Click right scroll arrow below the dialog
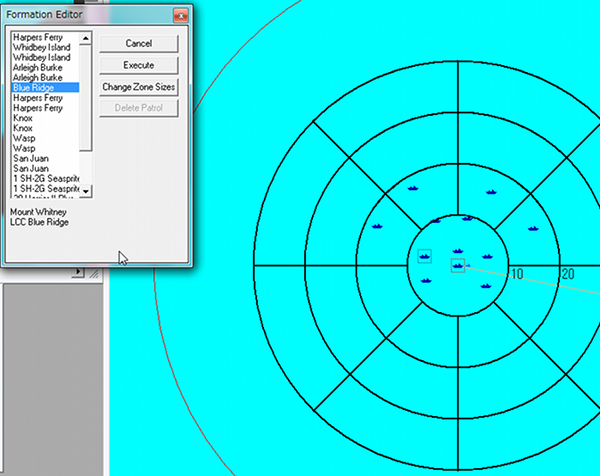This screenshot has width=600, height=476. click(78, 272)
